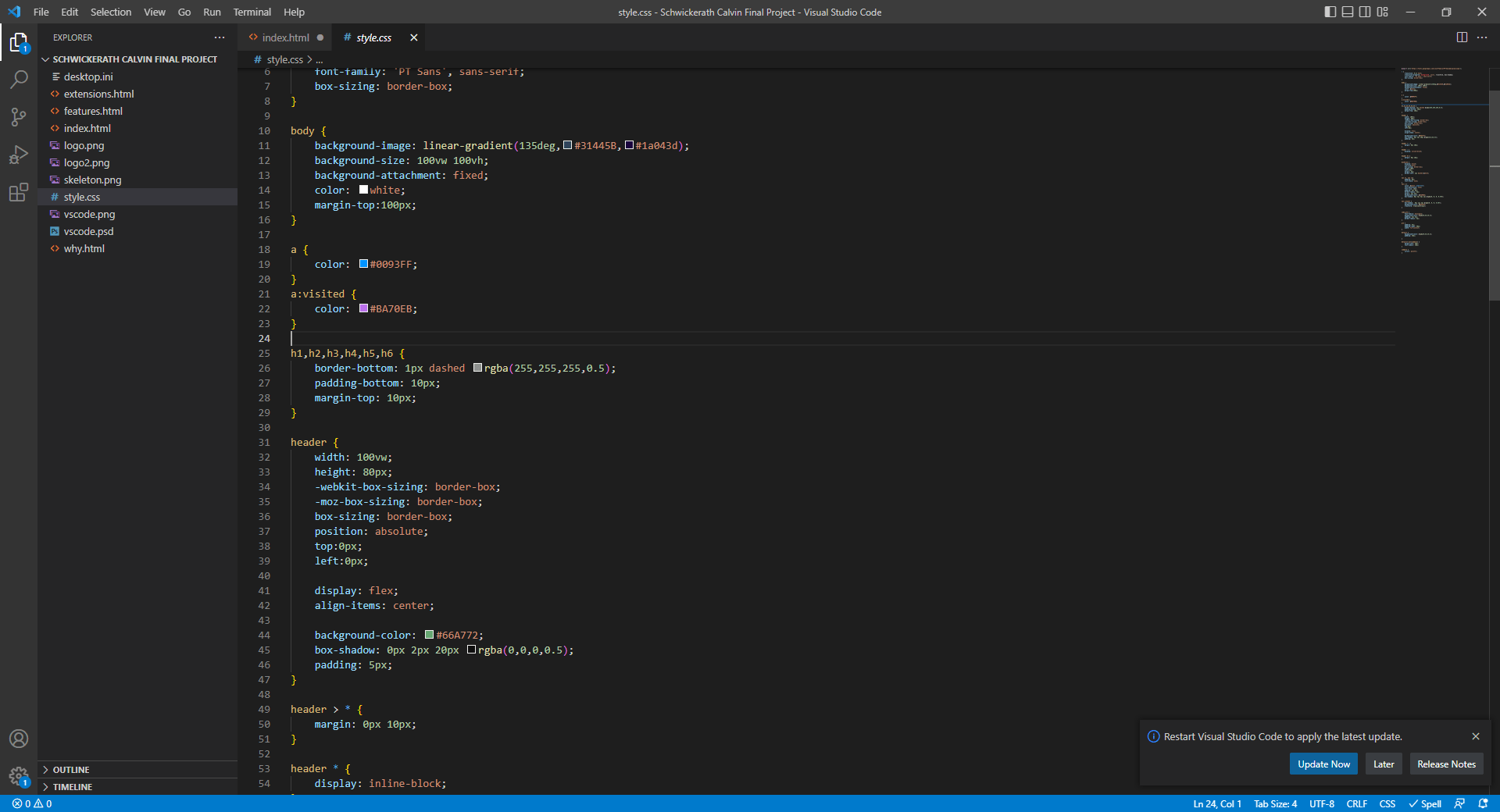
Task: Open the CRLF end-of-line selector
Action: coord(1357,803)
